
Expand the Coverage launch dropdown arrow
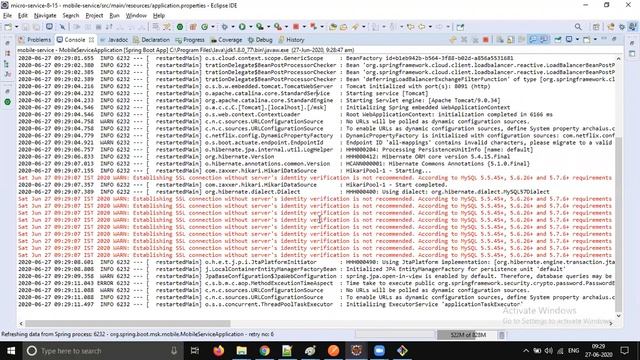tap(268, 27)
